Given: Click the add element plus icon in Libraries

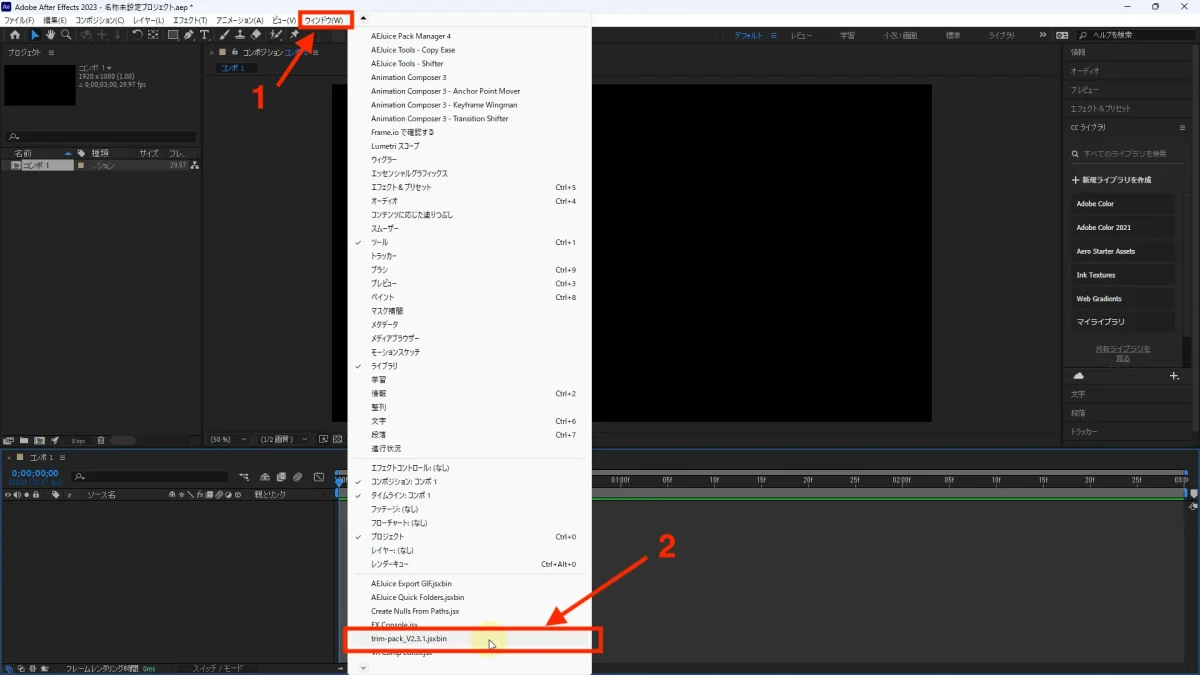Looking at the screenshot, I should [1174, 376].
